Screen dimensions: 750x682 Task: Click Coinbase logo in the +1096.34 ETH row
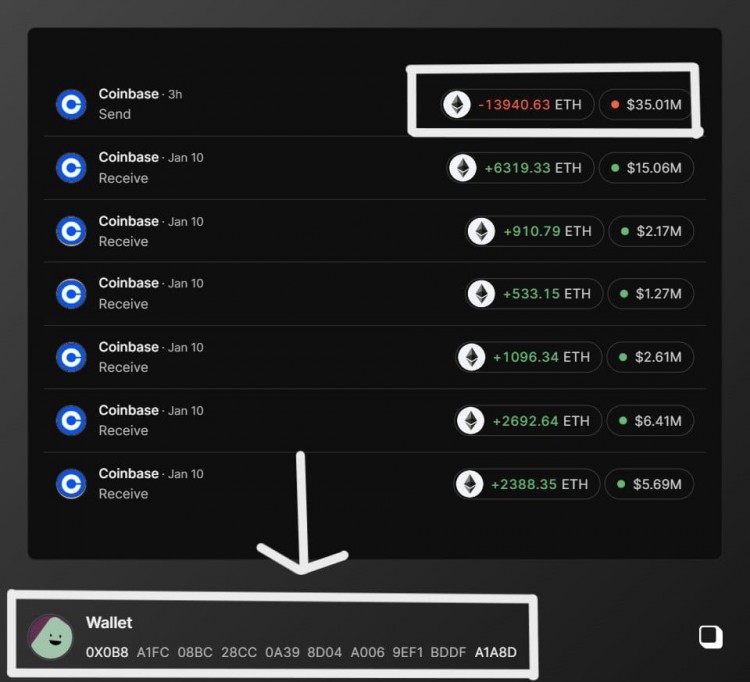pyautogui.click(x=71, y=357)
